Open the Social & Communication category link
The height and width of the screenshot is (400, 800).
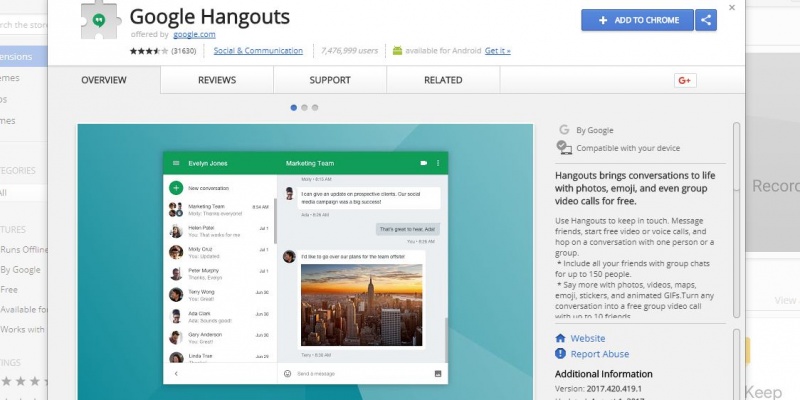click(x=258, y=51)
